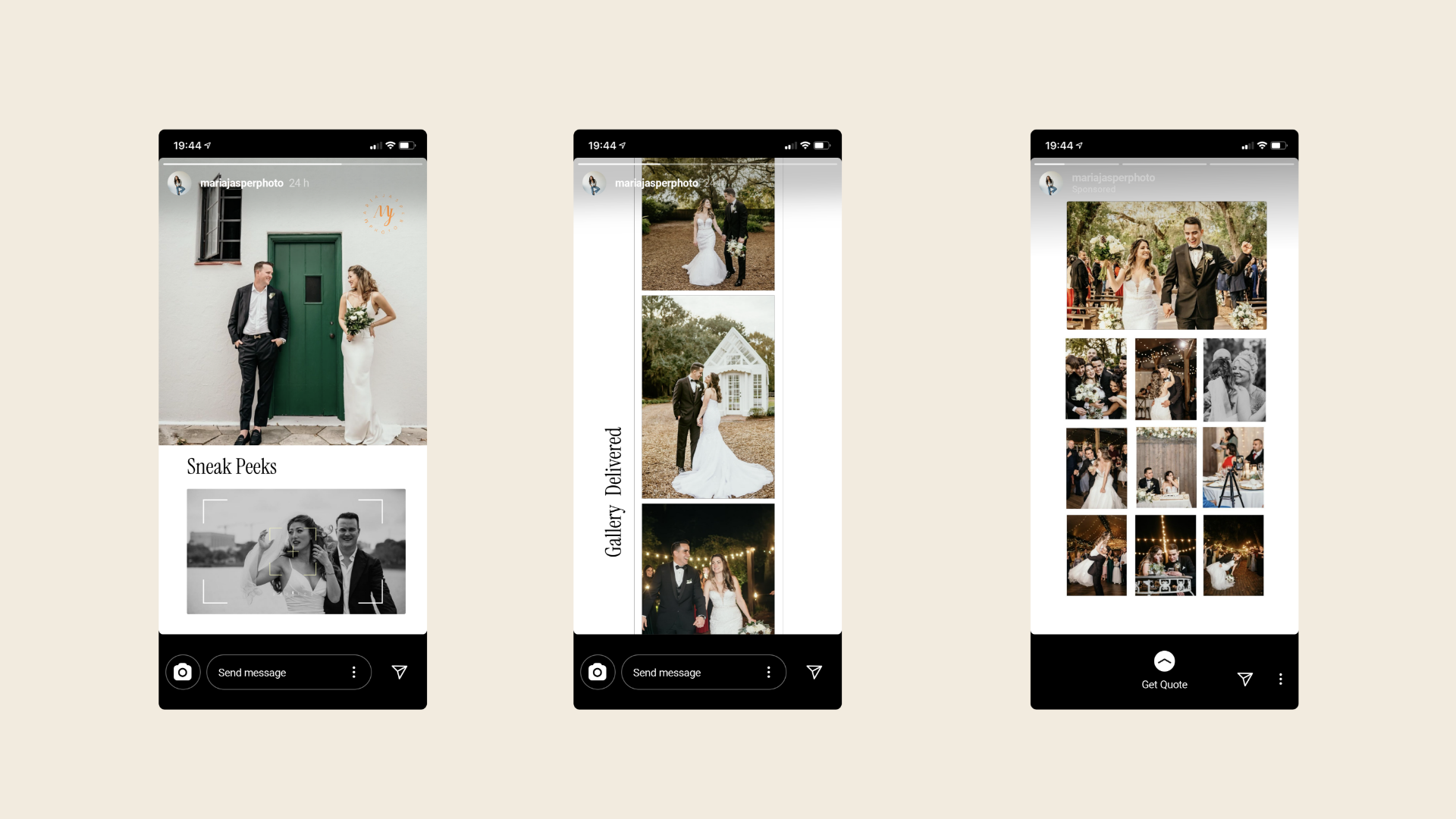Click send arrow icon on middle phone
The width and height of the screenshot is (1456, 819).
(x=814, y=672)
